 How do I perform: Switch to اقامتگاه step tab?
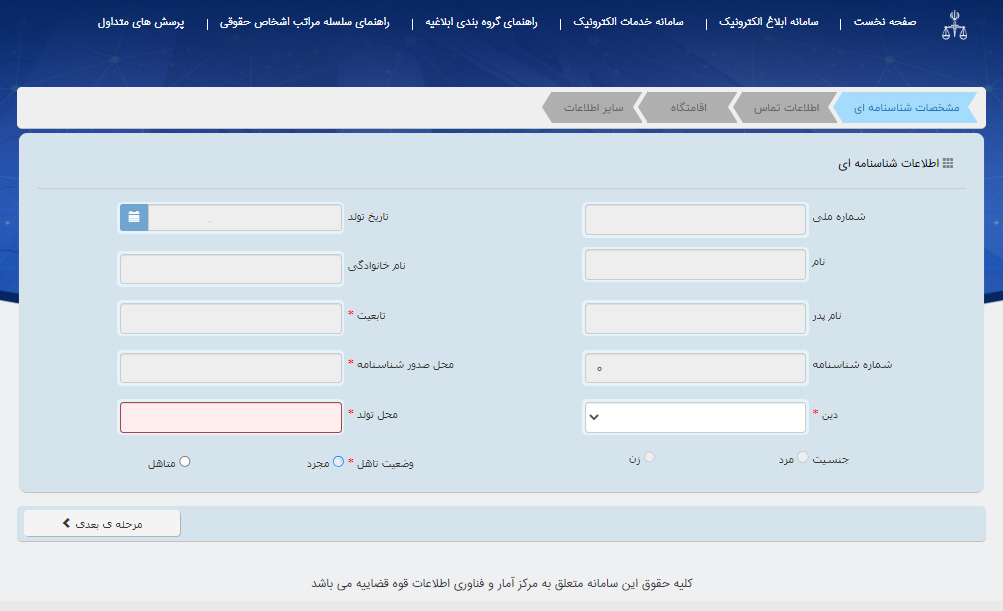tap(688, 107)
